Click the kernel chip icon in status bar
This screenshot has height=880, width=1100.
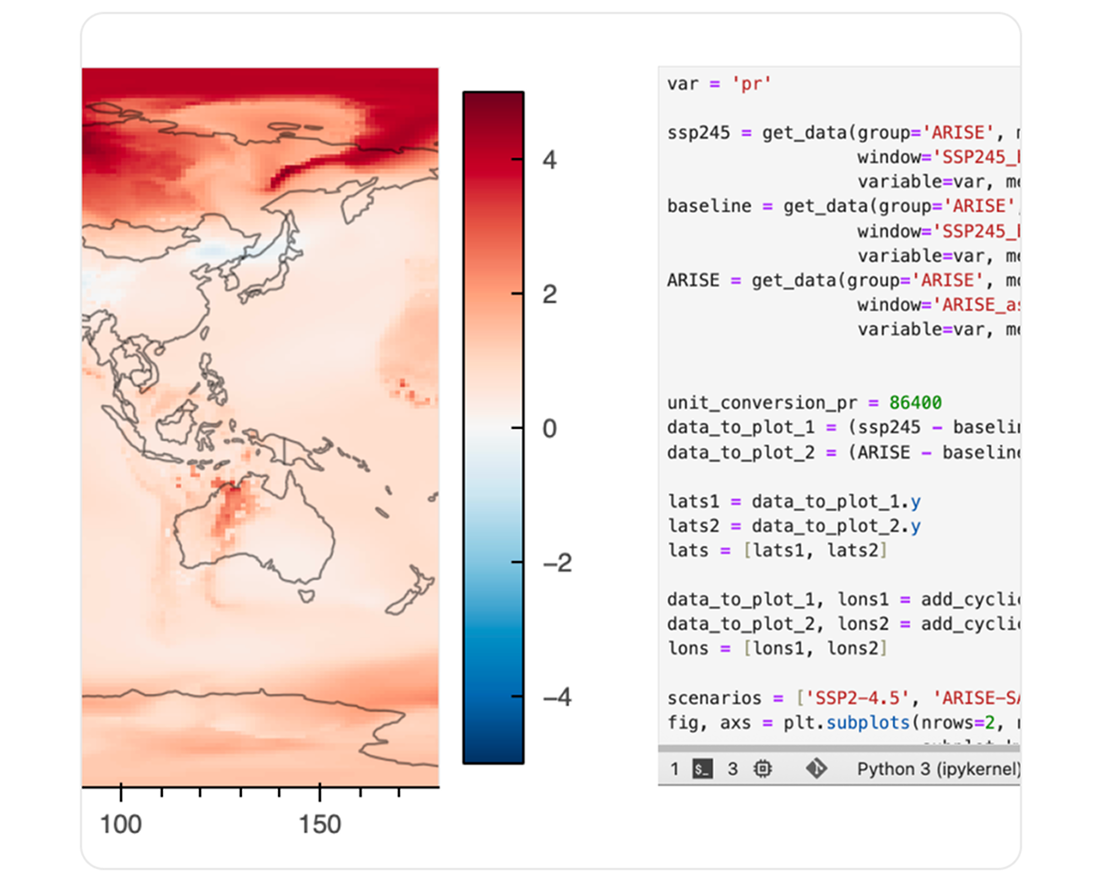(x=762, y=769)
